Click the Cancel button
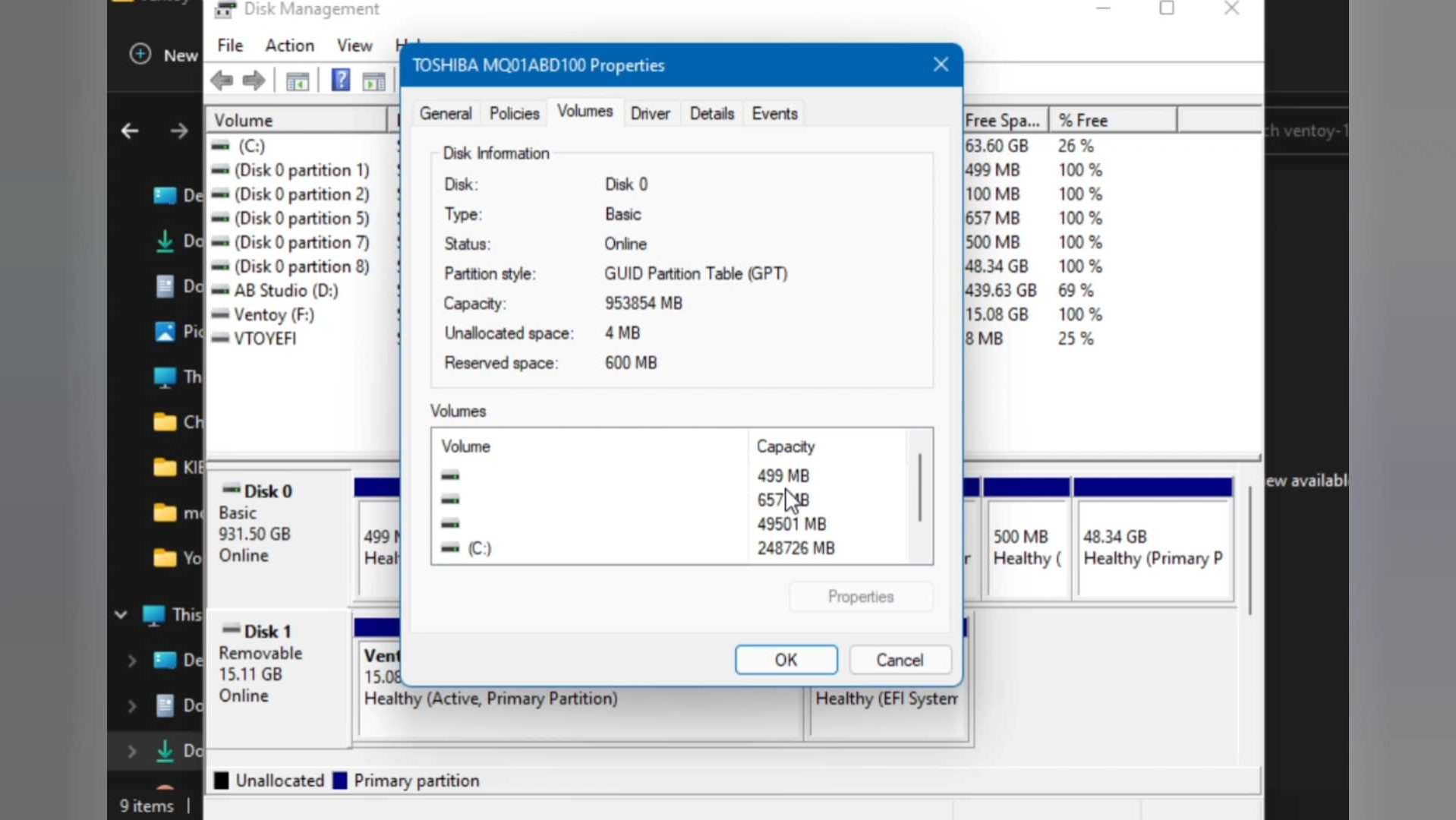 900,660
